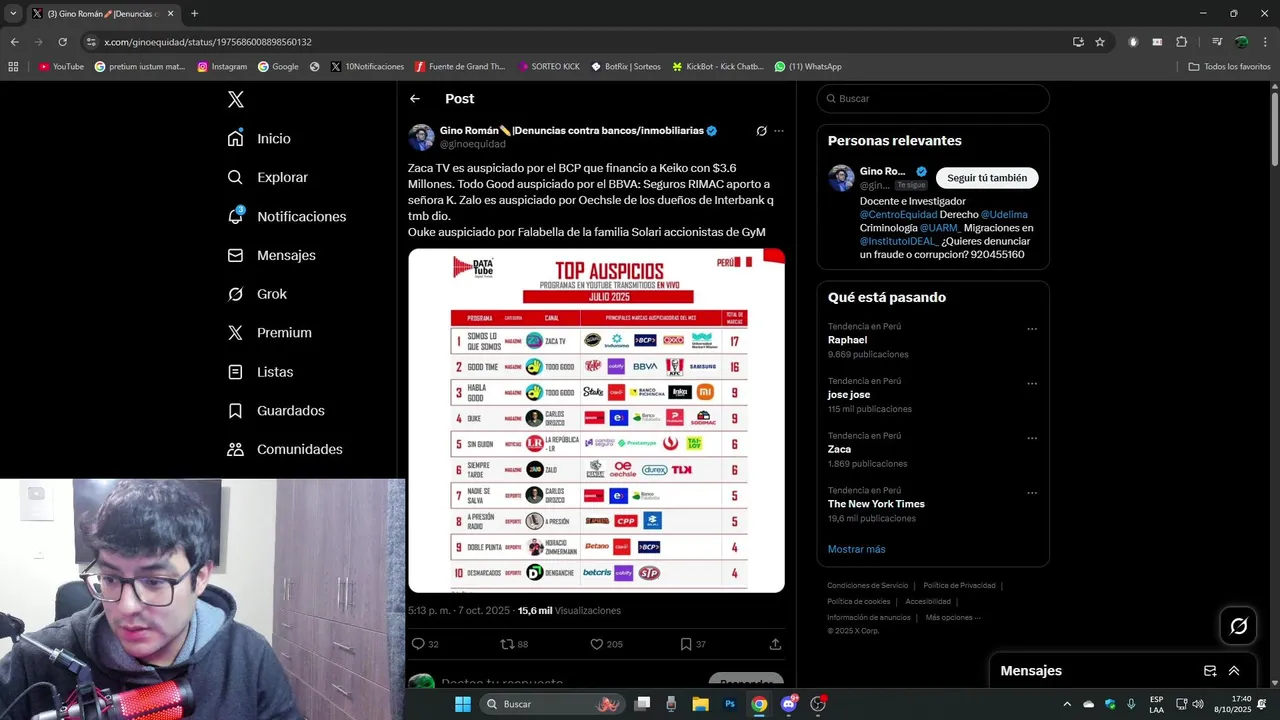Viewport: 1280px width, 720px height.
Task: Open Notificaciones in the sidebar
Action: tap(287, 216)
